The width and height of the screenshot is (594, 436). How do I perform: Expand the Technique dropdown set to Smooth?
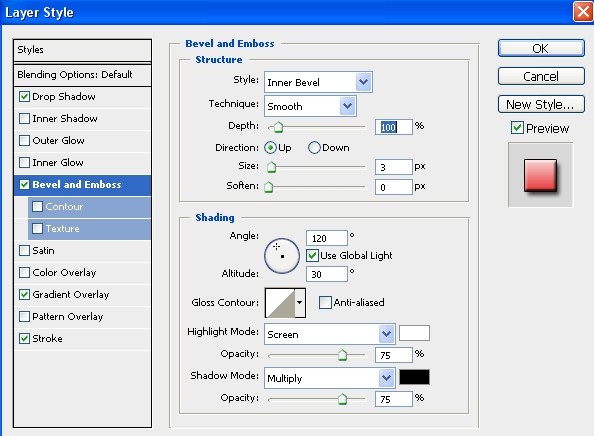(310, 106)
